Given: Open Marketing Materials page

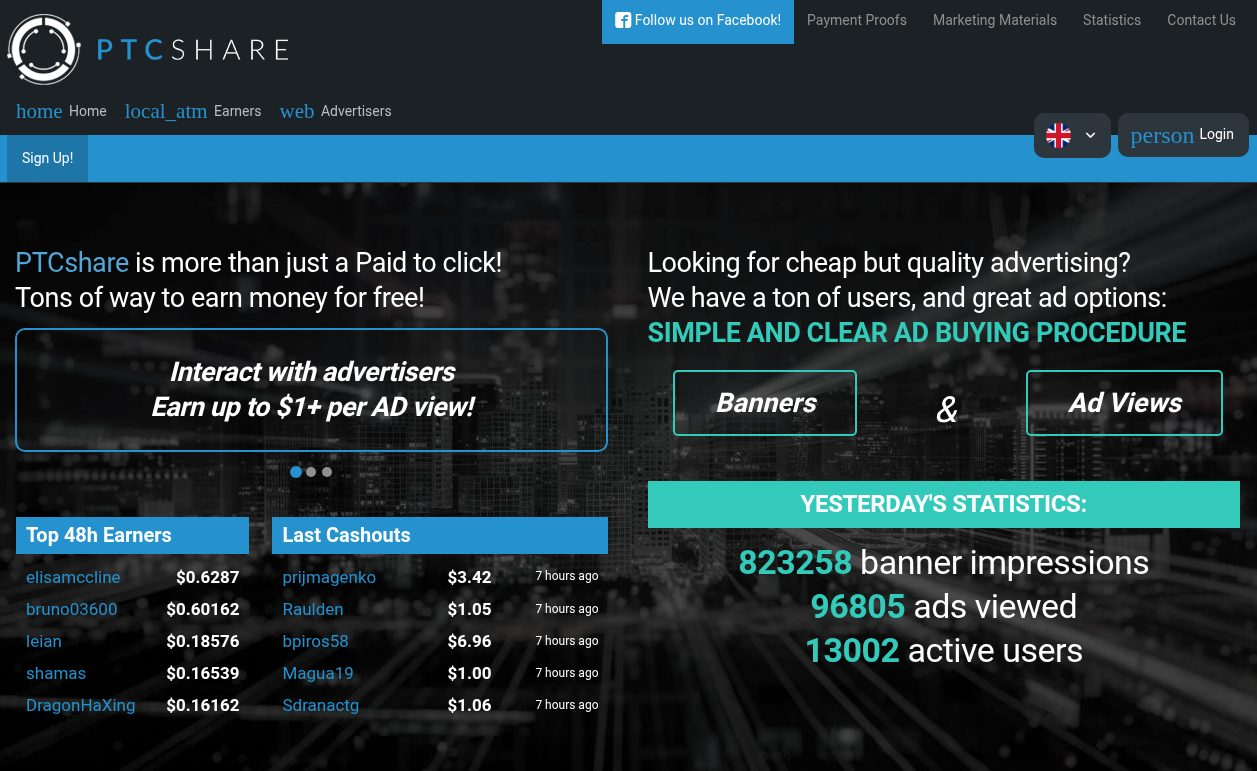Looking at the screenshot, I should click(x=995, y=20).
